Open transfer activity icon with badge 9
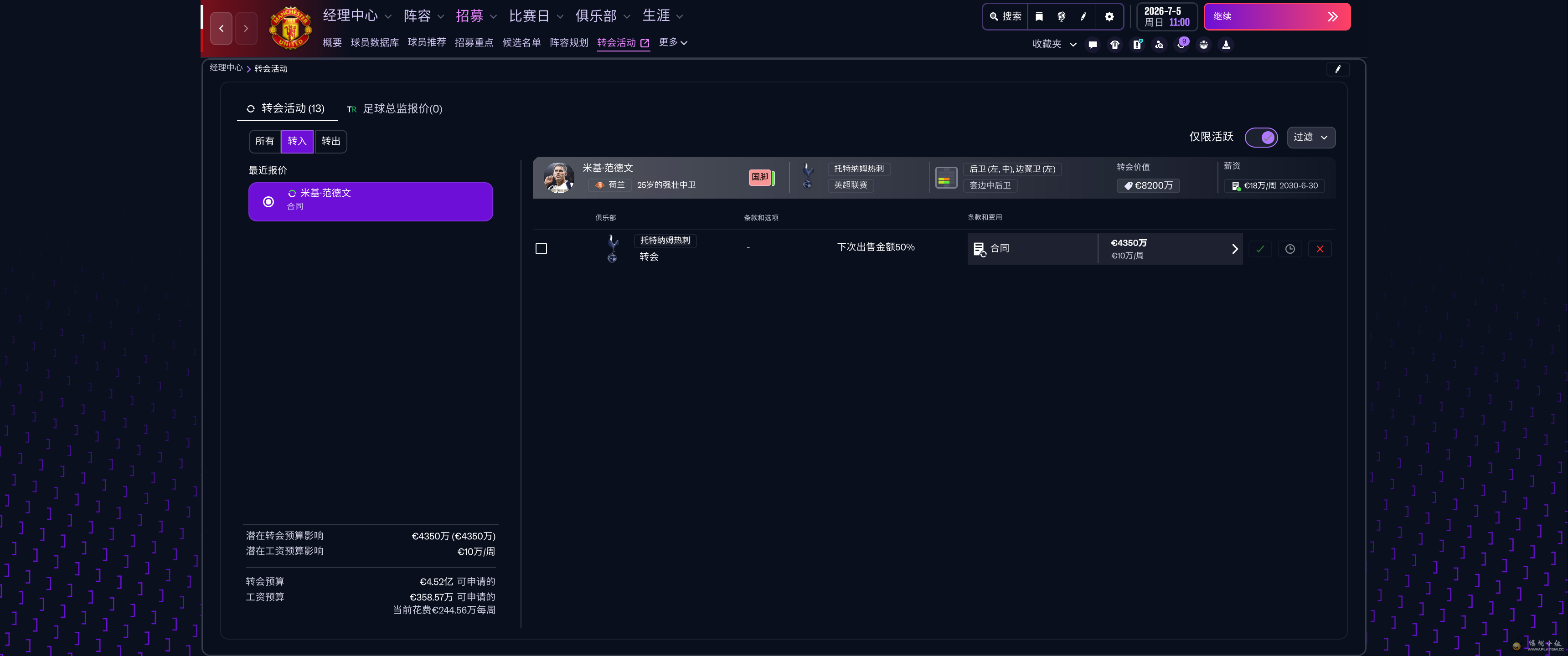1568x656 pixels. (1181, 45)
